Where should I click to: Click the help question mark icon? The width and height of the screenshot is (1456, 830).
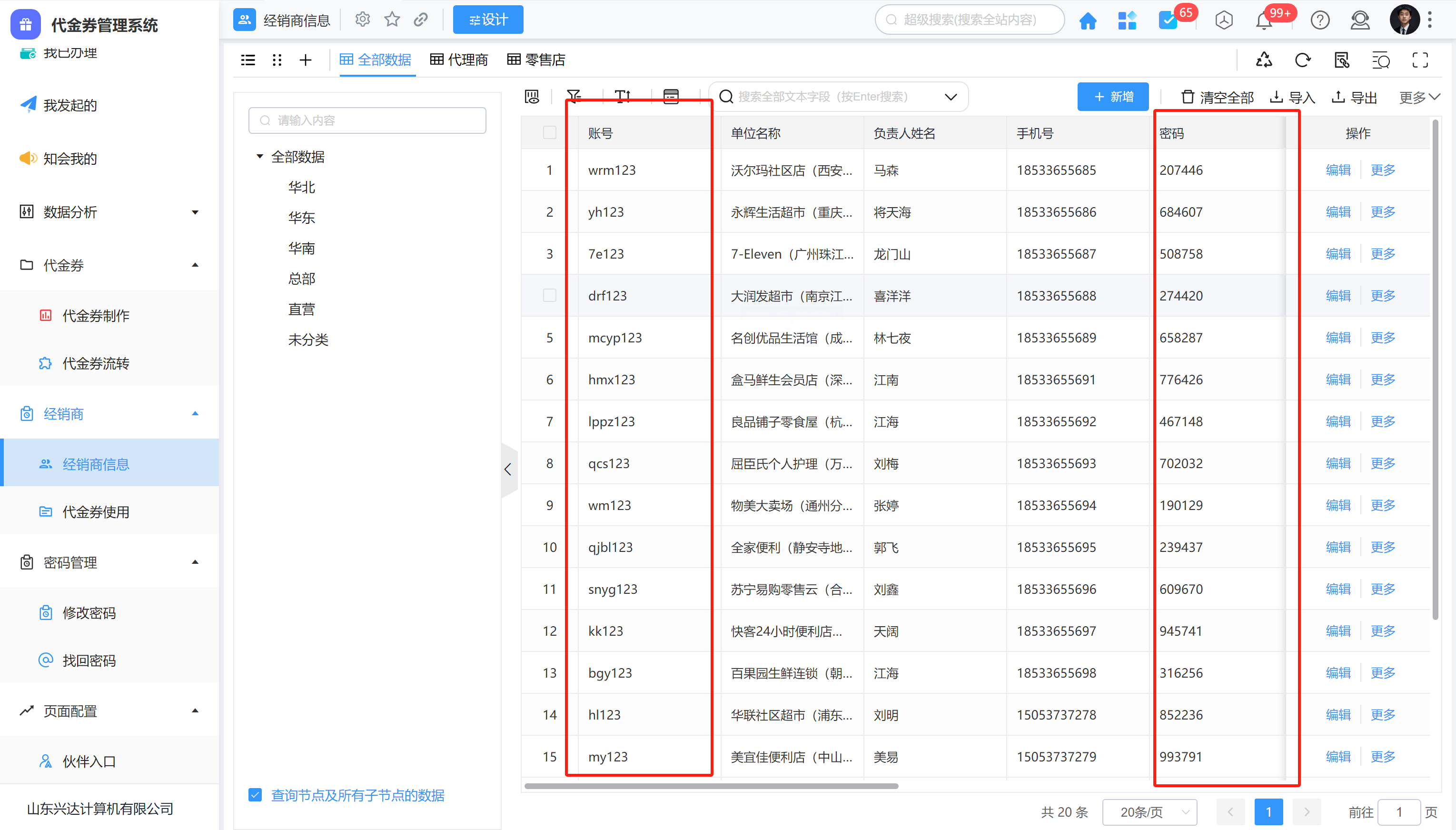click(x=1320, y=20)
